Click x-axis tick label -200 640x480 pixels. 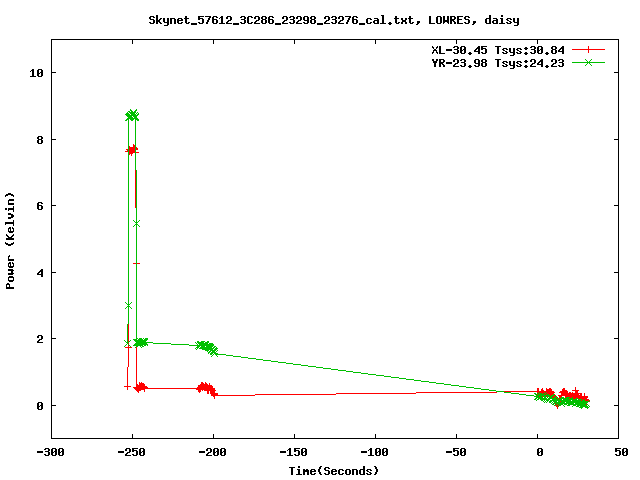click(212, 452)
